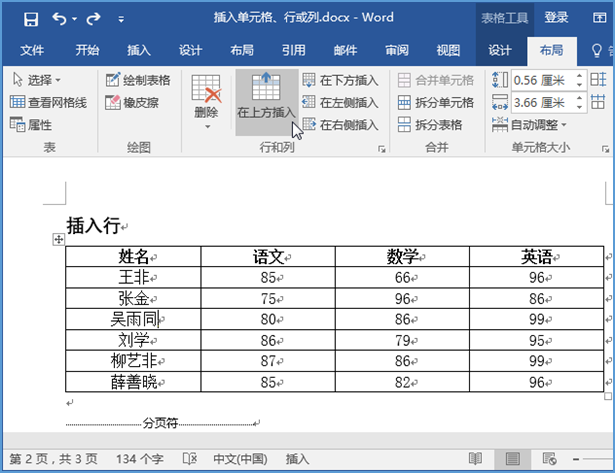Click 在右侧插入 insert column right

pyautogui.click(x=340, y=125)
